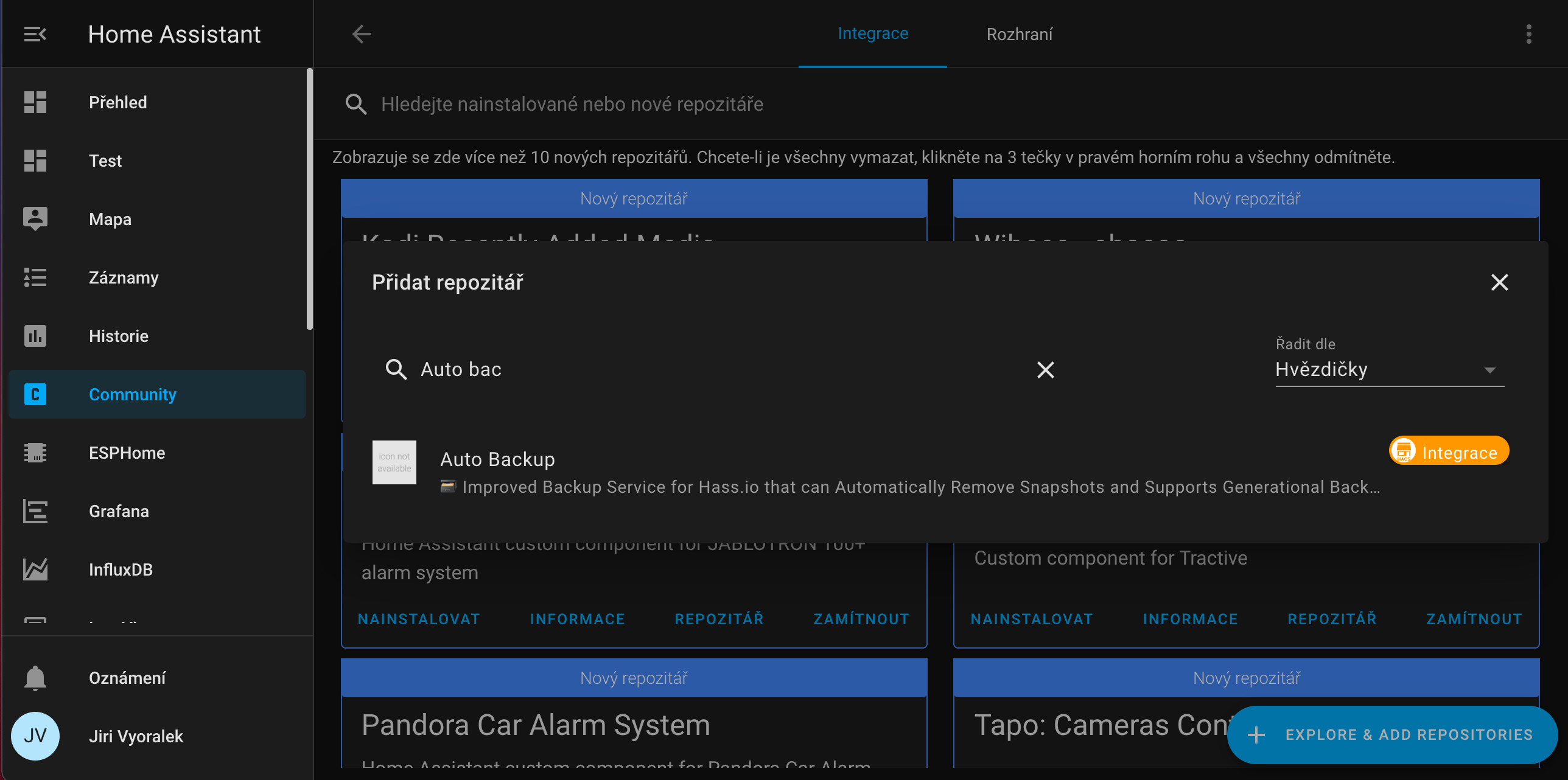Open Oznámení via the bell icon
The image size is (1568, 780).
pyautogui.click(x=35, y=678)
